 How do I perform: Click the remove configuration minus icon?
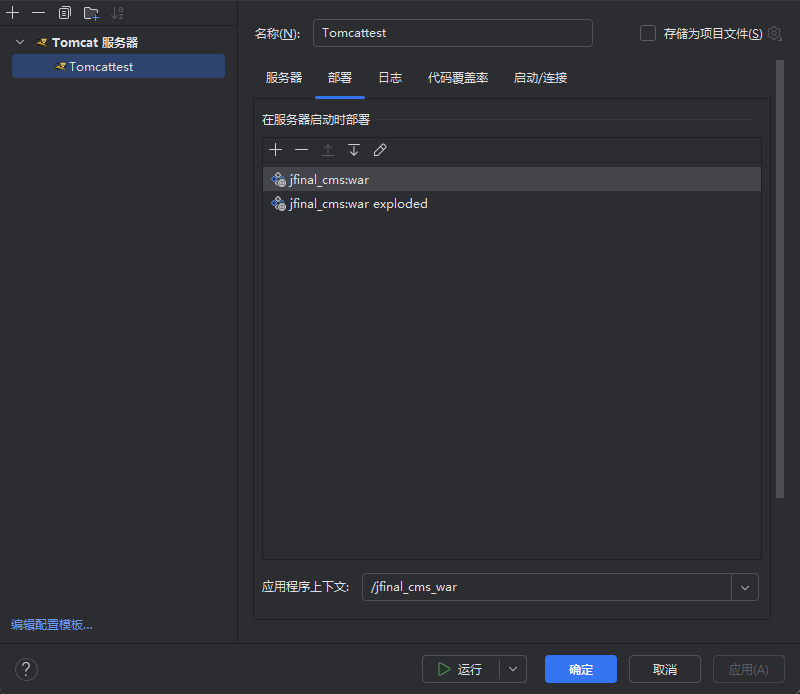coord(38,13)
